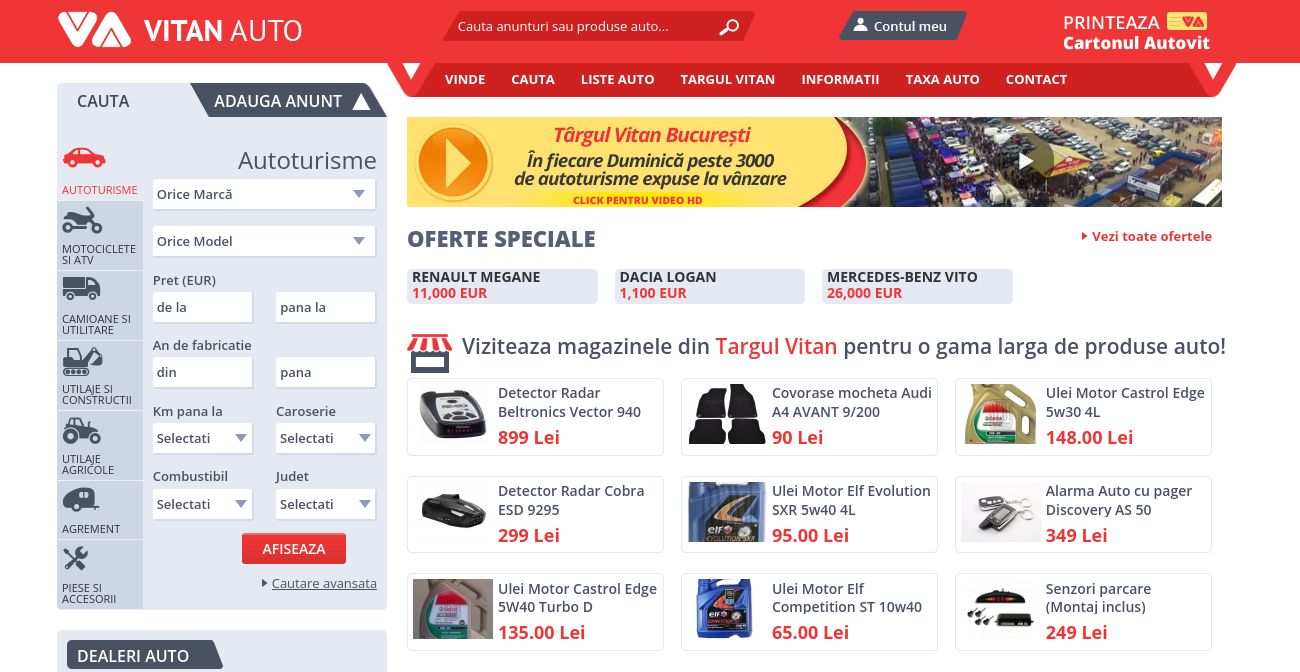Select the Autoturisme car icon
The height and width of the screenshot is (672, 1300).
coord(84,157)
